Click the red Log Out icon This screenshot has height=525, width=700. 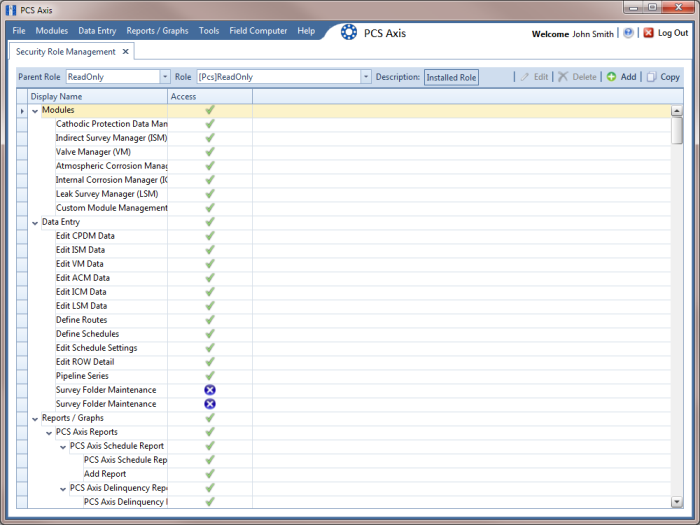(649, 33)
